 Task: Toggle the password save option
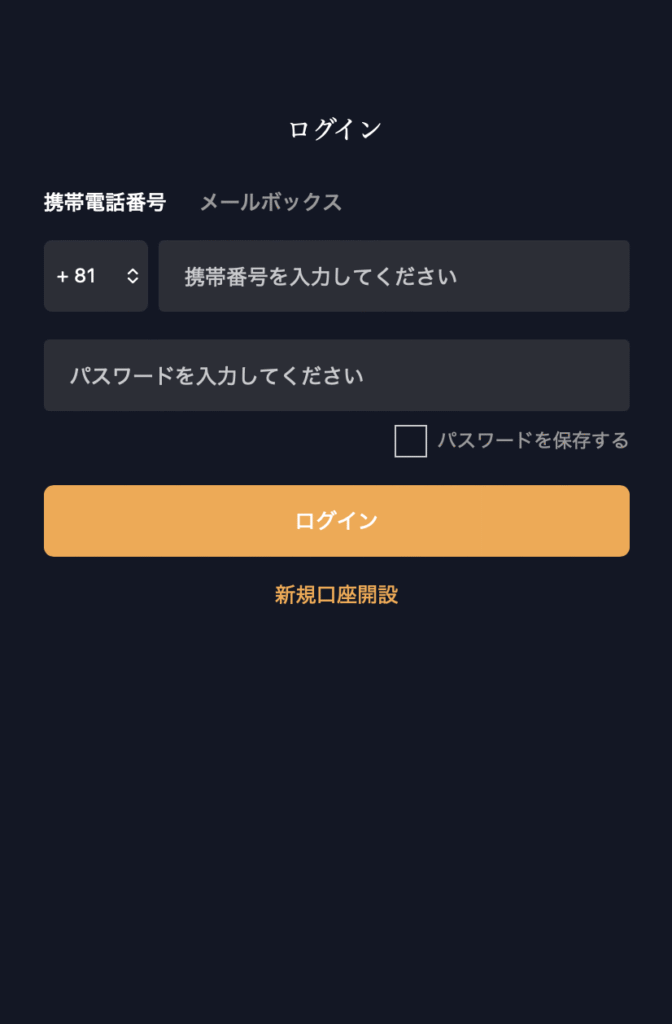(x=409, y=441)
